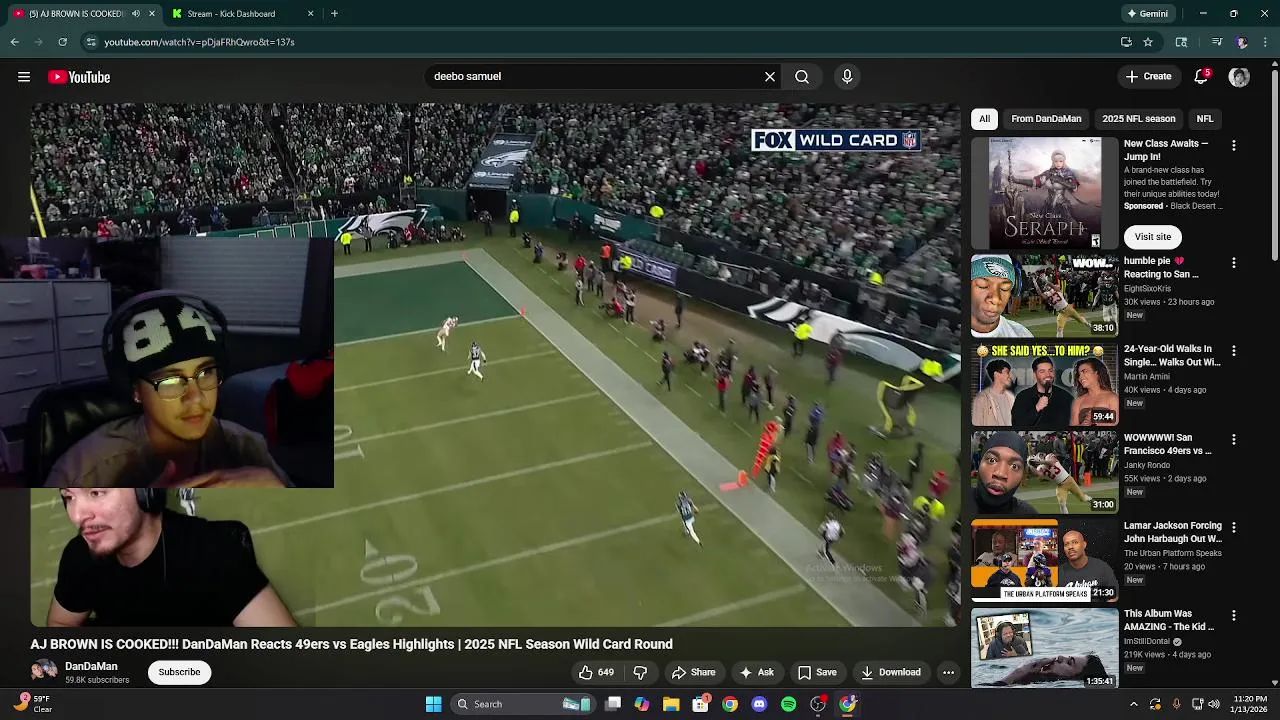
Task: Open taskbar weather widget
Action: [33, 704]
